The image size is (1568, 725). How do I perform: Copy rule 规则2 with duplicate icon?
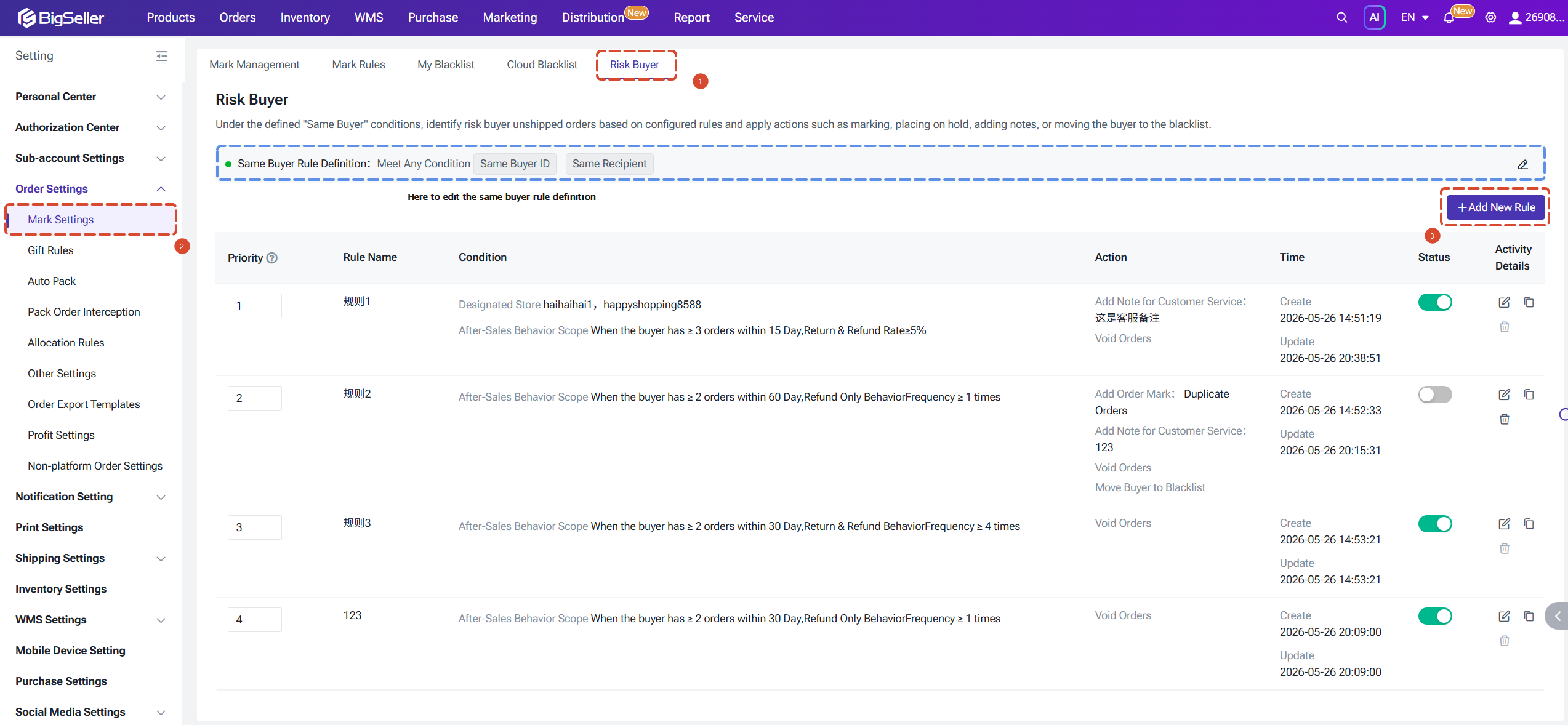tap(1529, 395)
